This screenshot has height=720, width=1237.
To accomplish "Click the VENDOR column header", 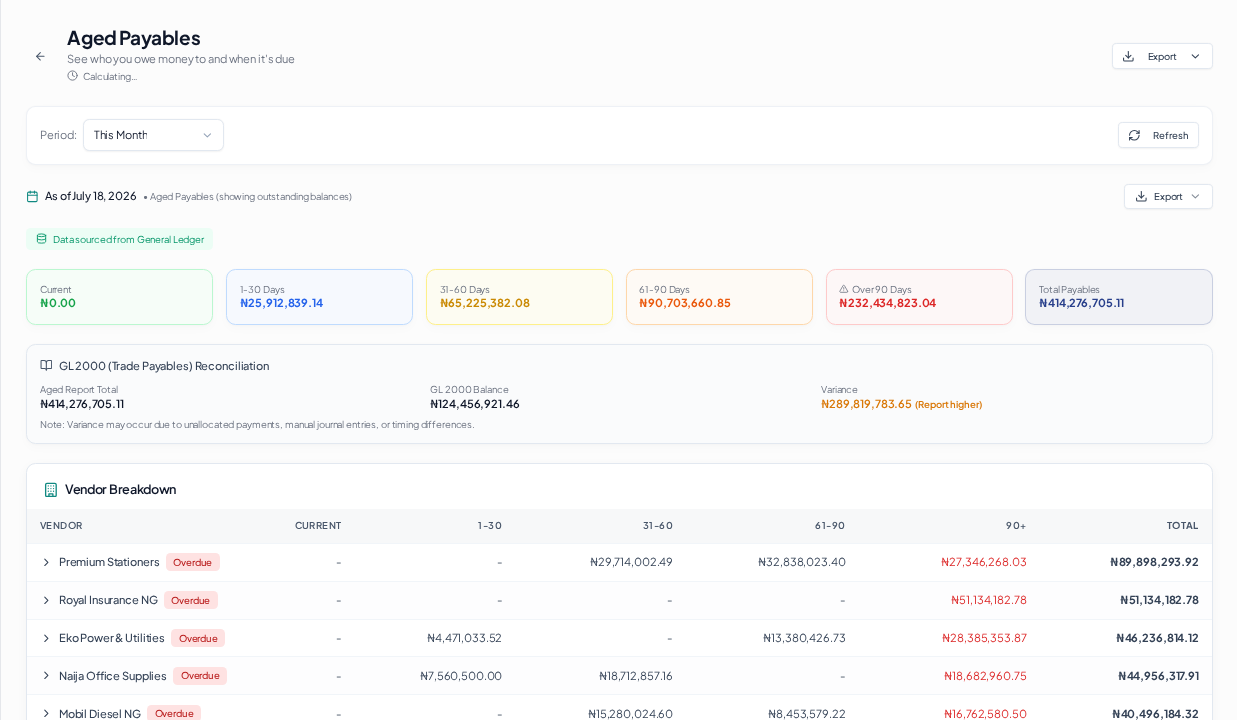I will click(61, 526).
